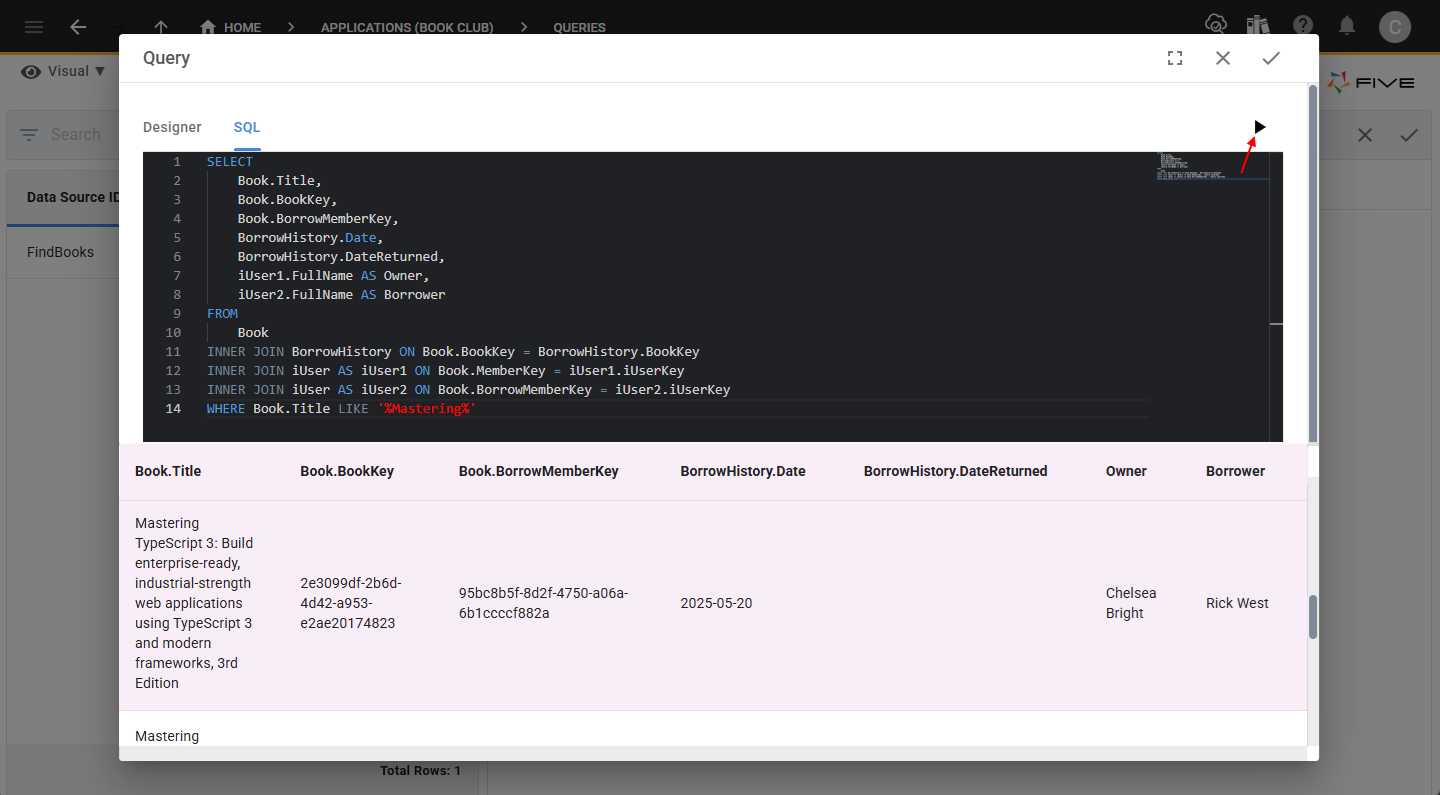Place cursor on the SELECT line
Viewport: 1440px width, 795px height.
(230, 162)
